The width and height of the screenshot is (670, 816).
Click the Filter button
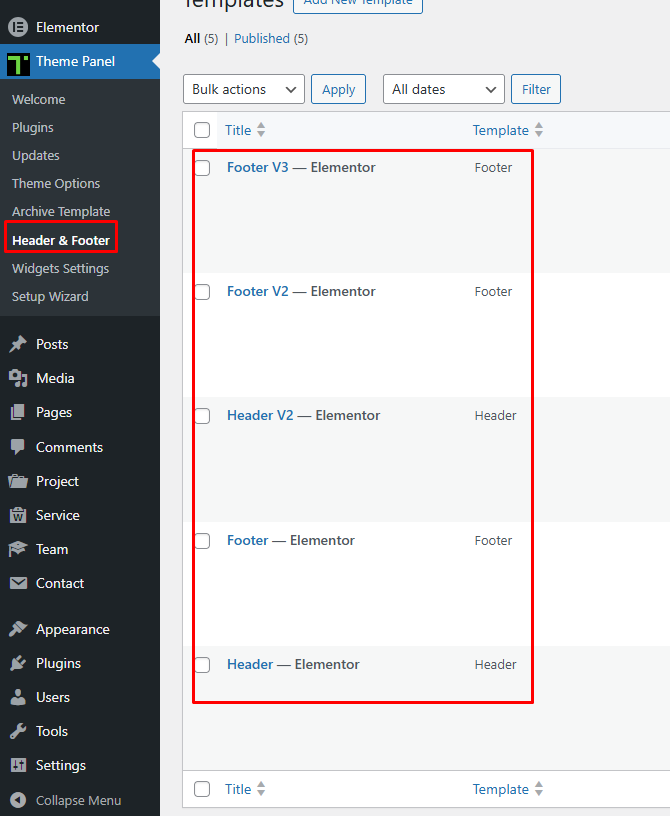click(536, 89)
